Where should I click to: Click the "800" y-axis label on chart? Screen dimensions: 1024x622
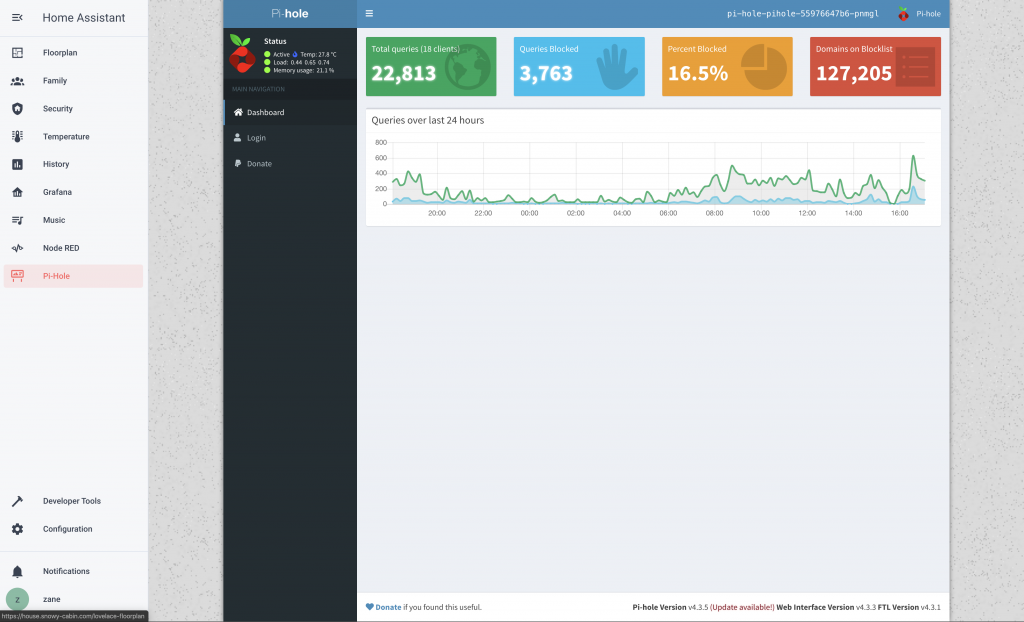pyautogui.click(x=381, y=142)
